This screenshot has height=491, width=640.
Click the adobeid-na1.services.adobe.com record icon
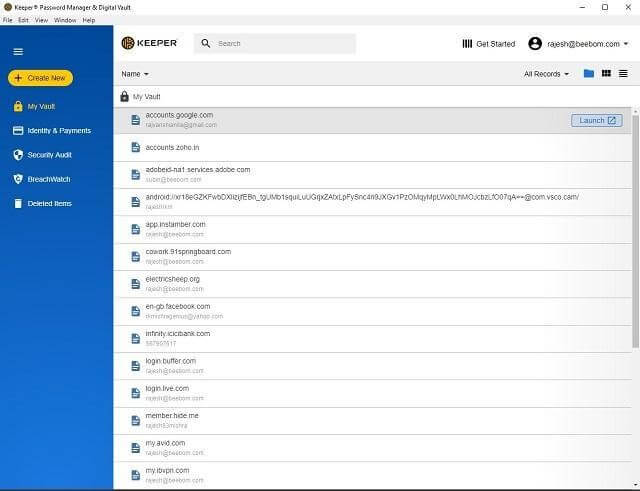[x=136, y=175]
